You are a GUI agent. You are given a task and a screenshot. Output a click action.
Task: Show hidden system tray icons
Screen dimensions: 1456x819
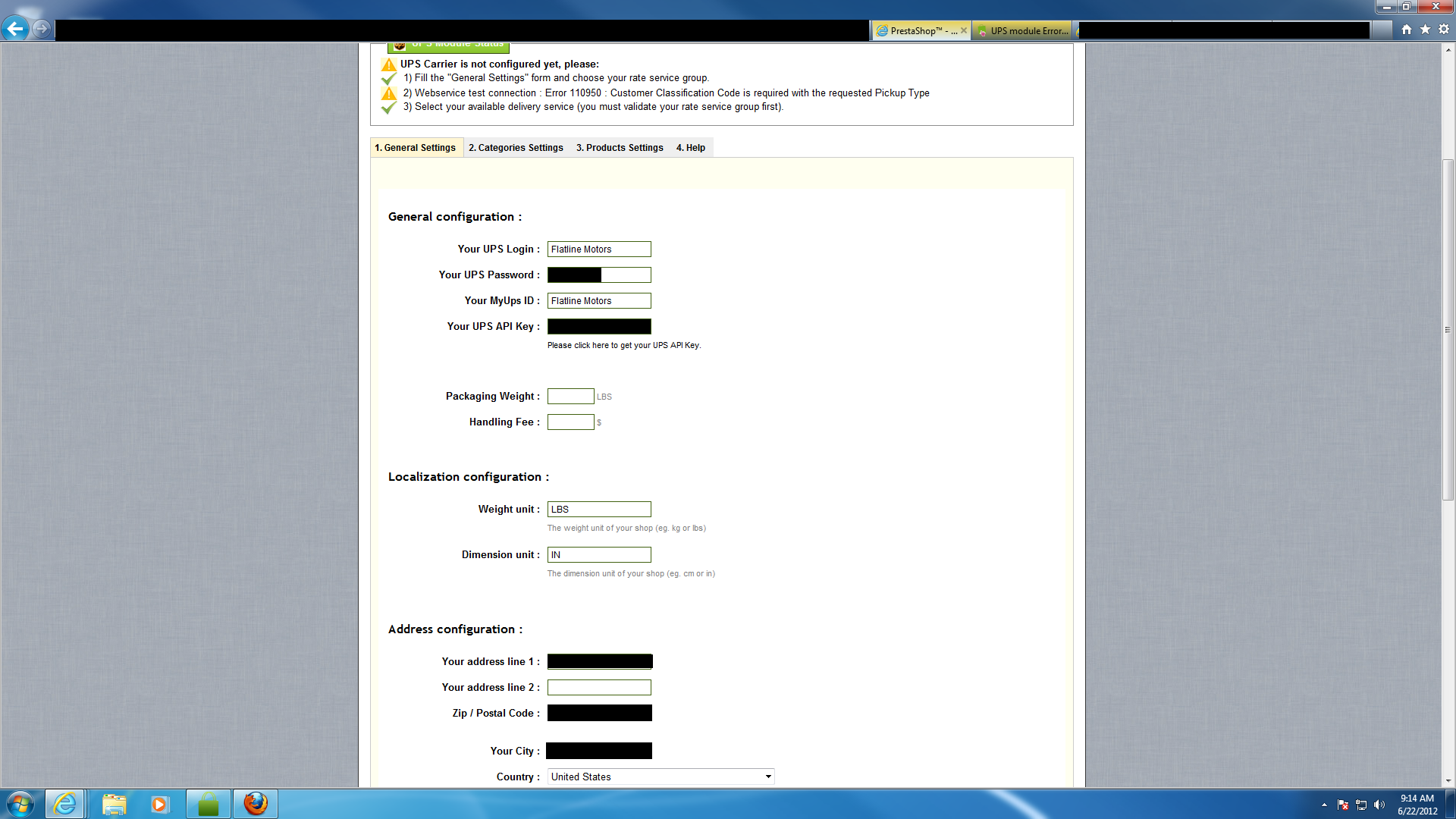tap(1324, 805)
